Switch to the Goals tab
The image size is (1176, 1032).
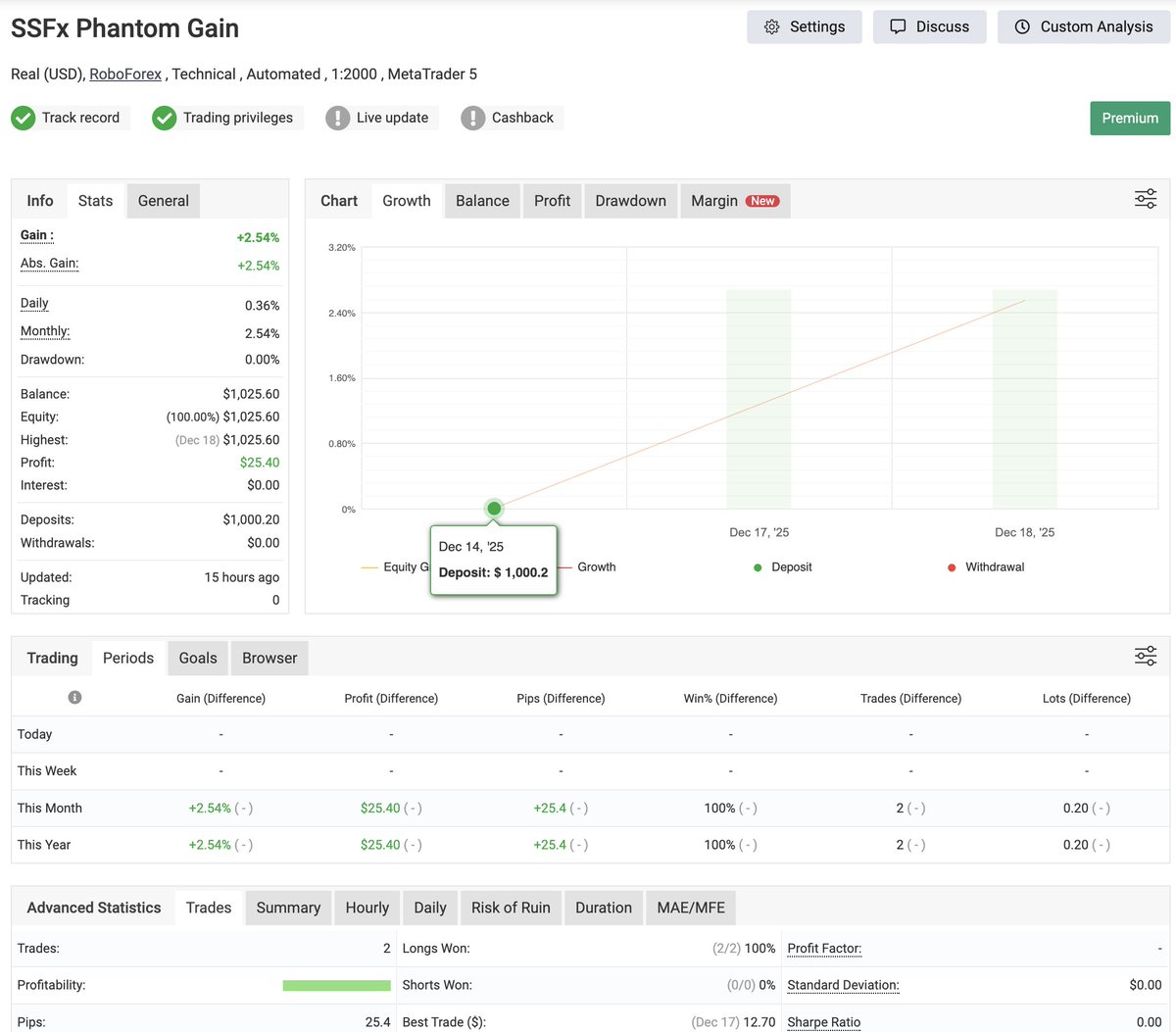(x=198, y=659)
